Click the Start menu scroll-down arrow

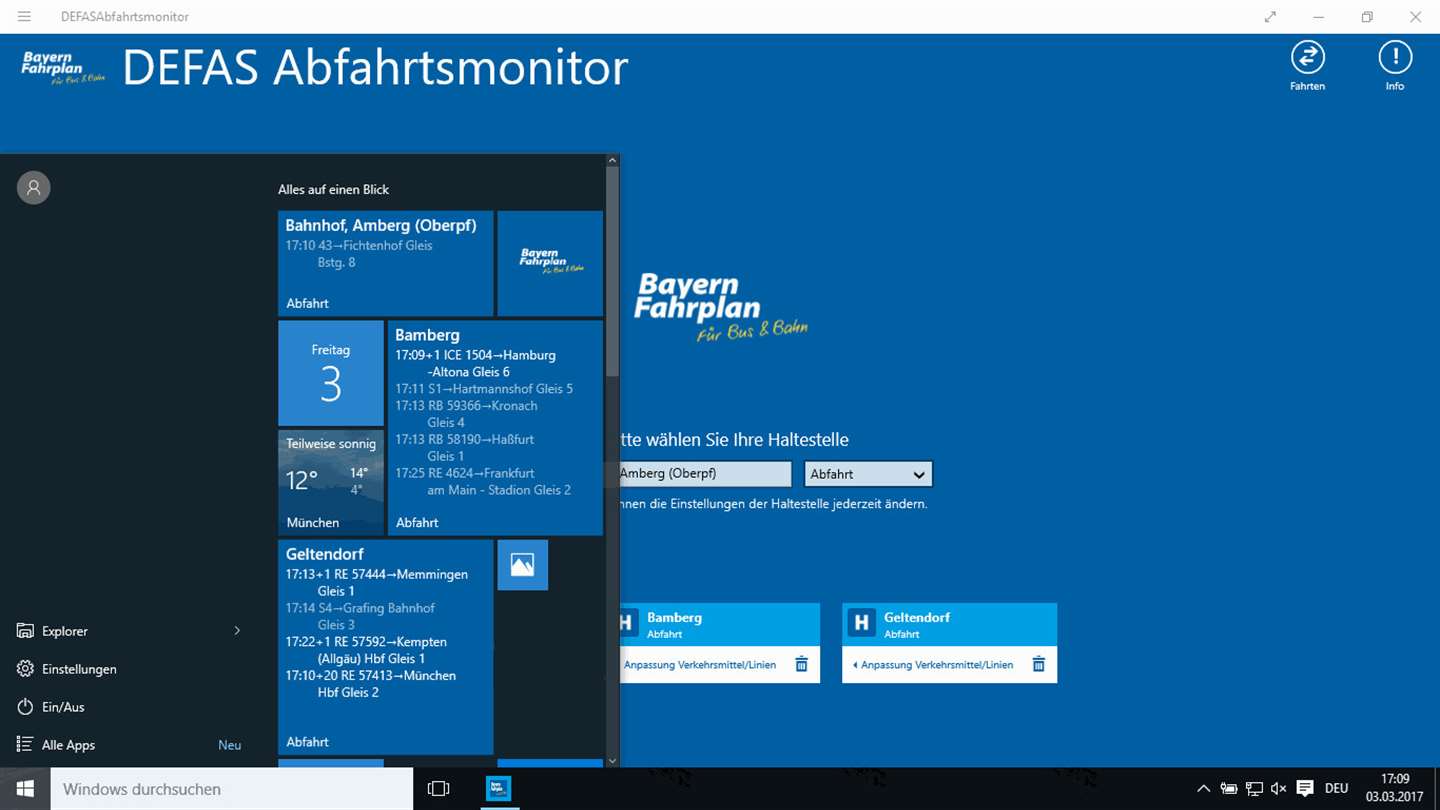(x=612, y=761)
